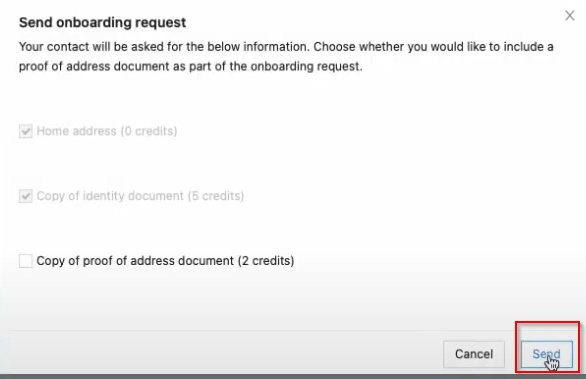Toggle the Home address checkbox

coord(26,131)
